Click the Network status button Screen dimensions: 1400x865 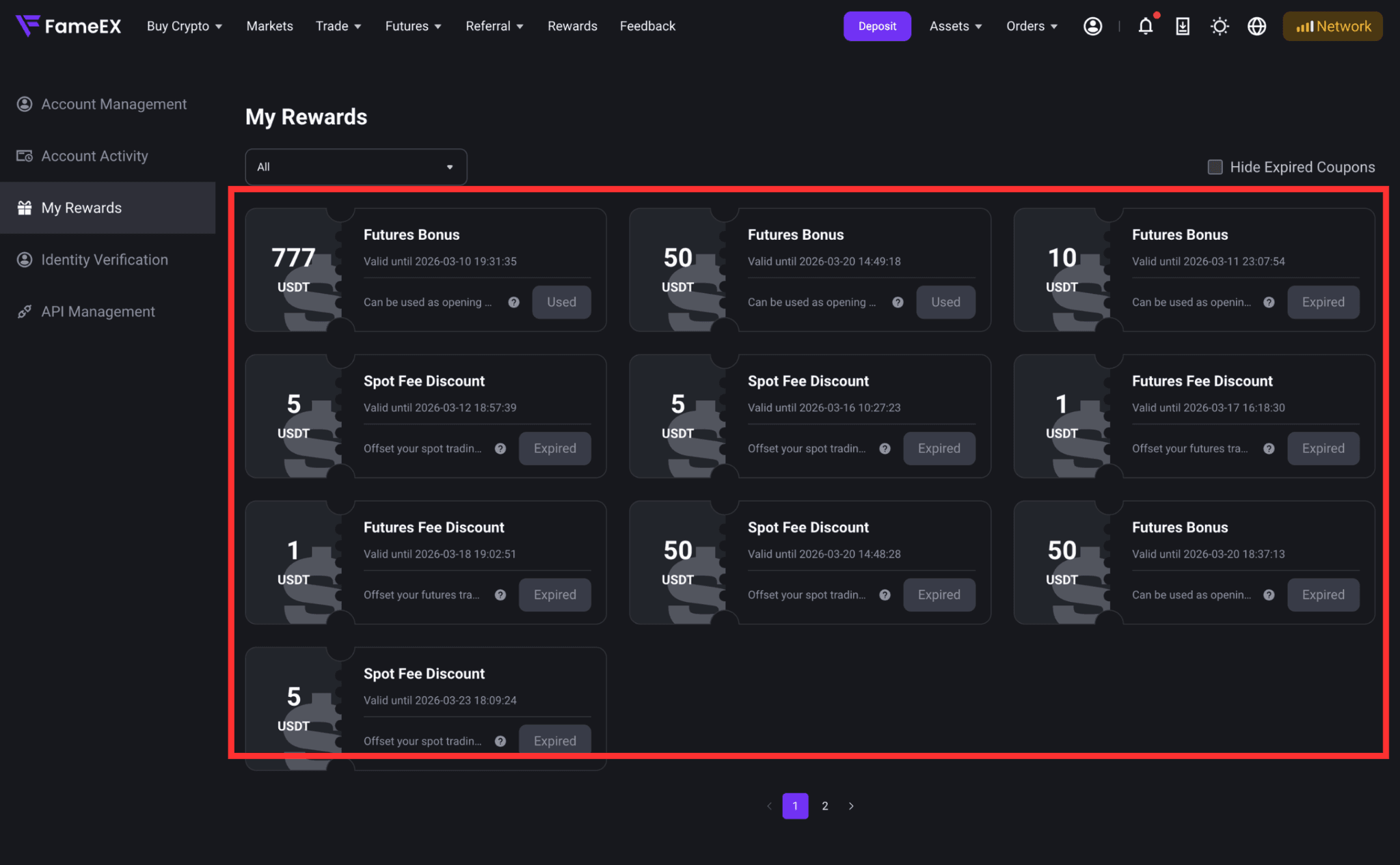1332,26
